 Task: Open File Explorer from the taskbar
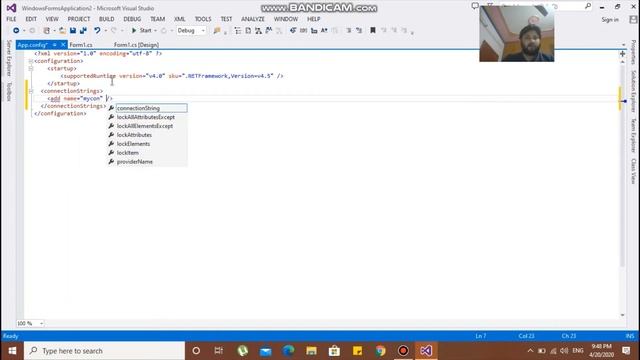[x=311, y=351]
